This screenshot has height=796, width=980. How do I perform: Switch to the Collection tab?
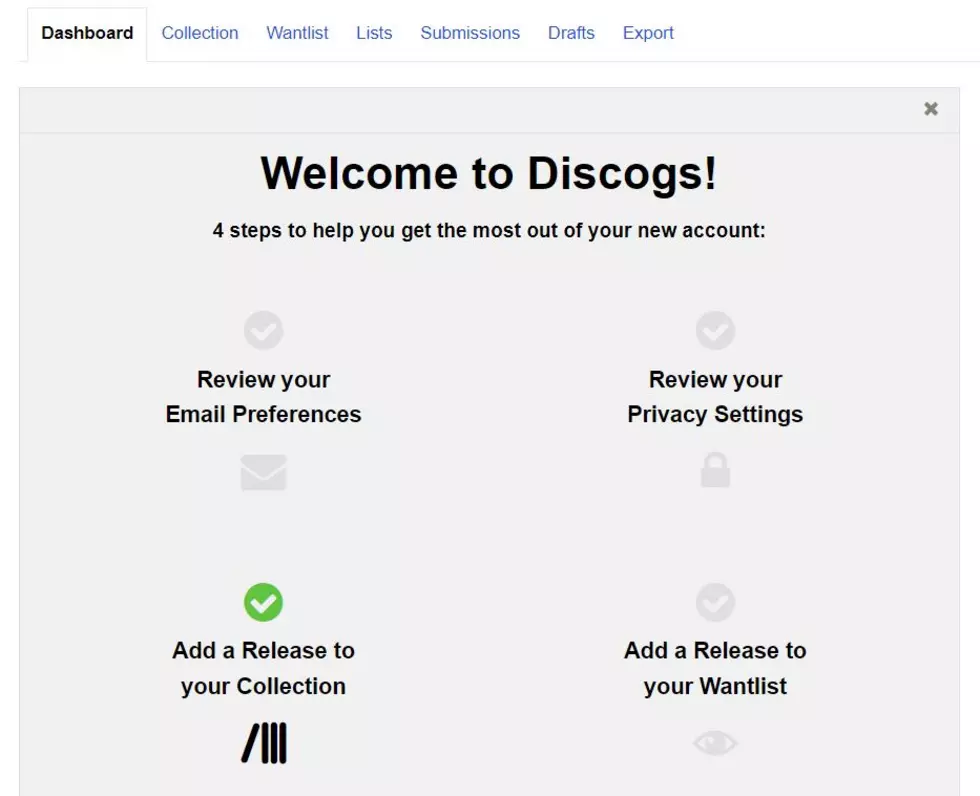200,33
